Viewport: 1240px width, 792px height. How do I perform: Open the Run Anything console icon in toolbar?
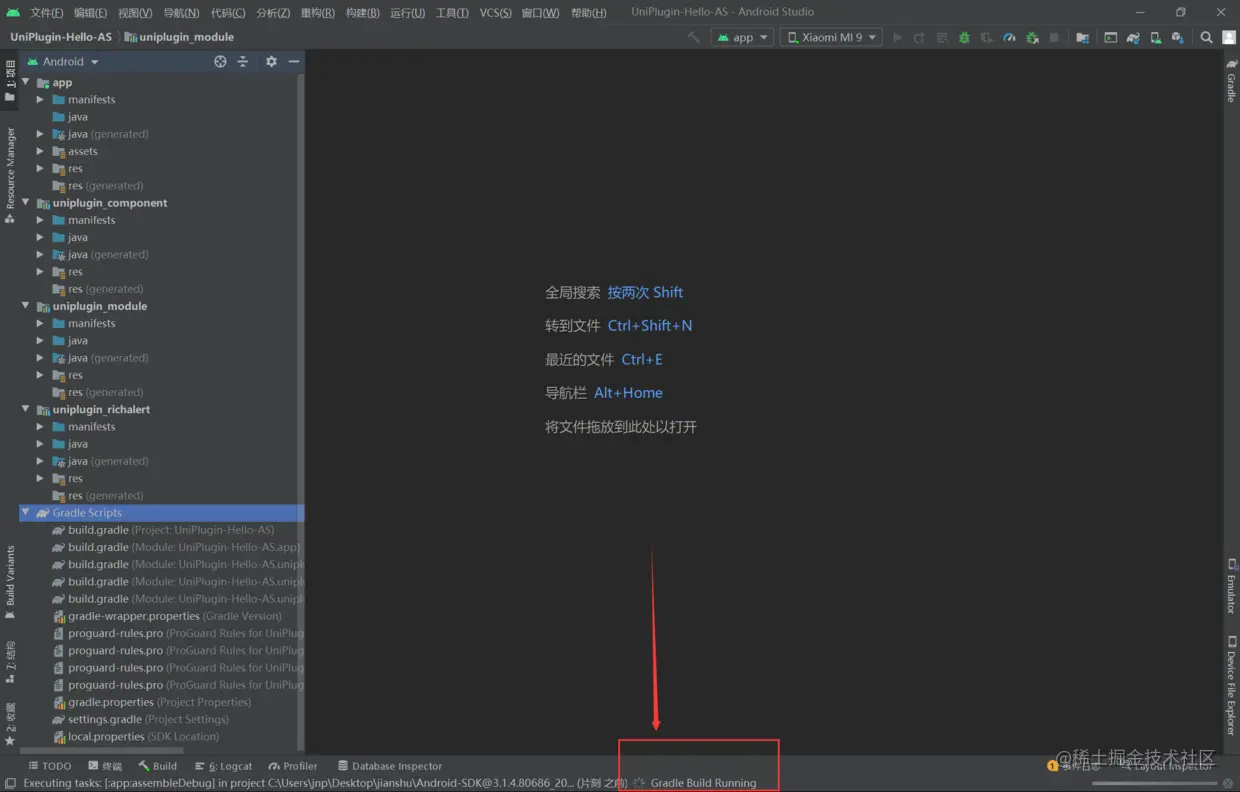click(1110, 37)
